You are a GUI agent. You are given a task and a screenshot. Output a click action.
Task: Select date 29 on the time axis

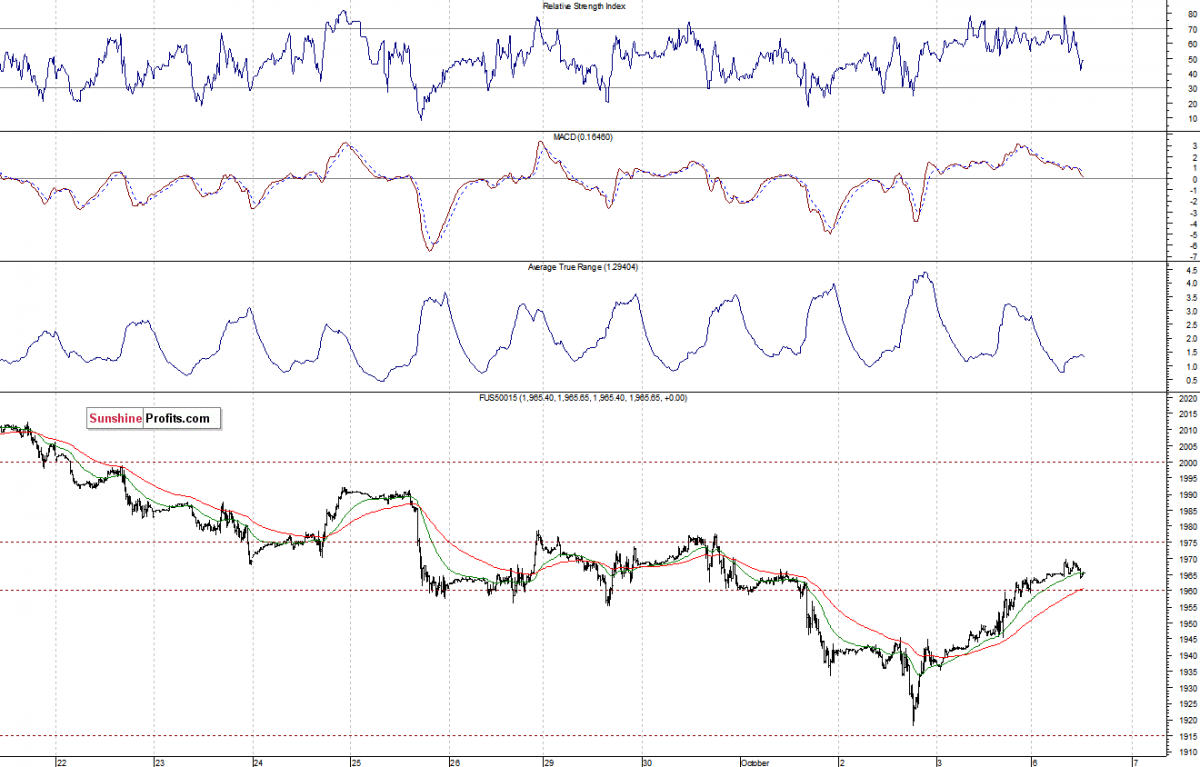[x=549, y=762]
